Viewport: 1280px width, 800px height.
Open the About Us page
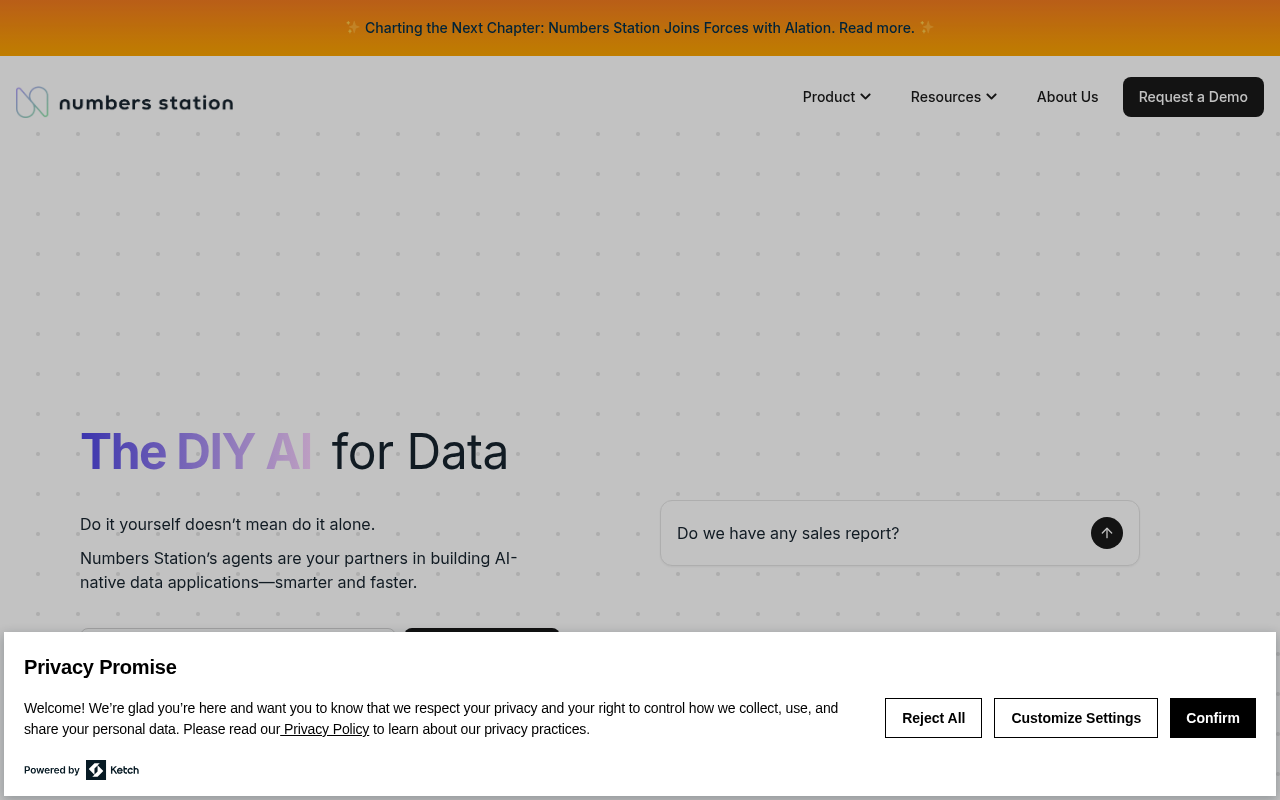(x=1067, y=95)
